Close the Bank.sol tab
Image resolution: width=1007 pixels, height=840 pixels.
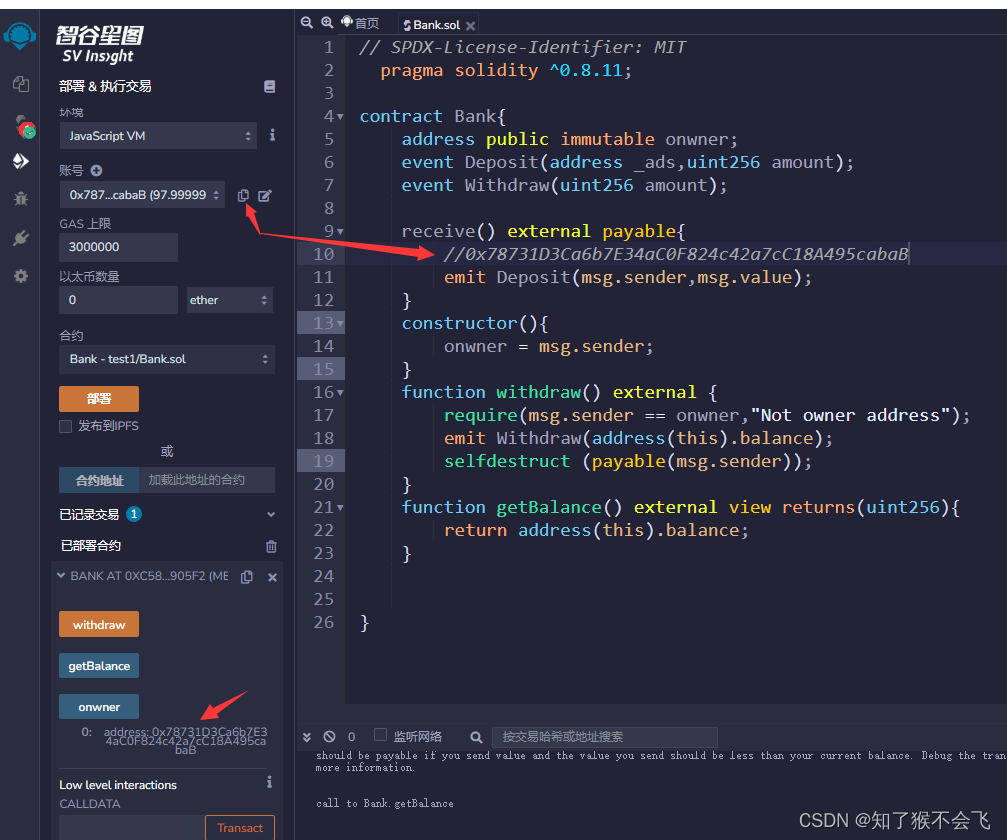point(471,26)
